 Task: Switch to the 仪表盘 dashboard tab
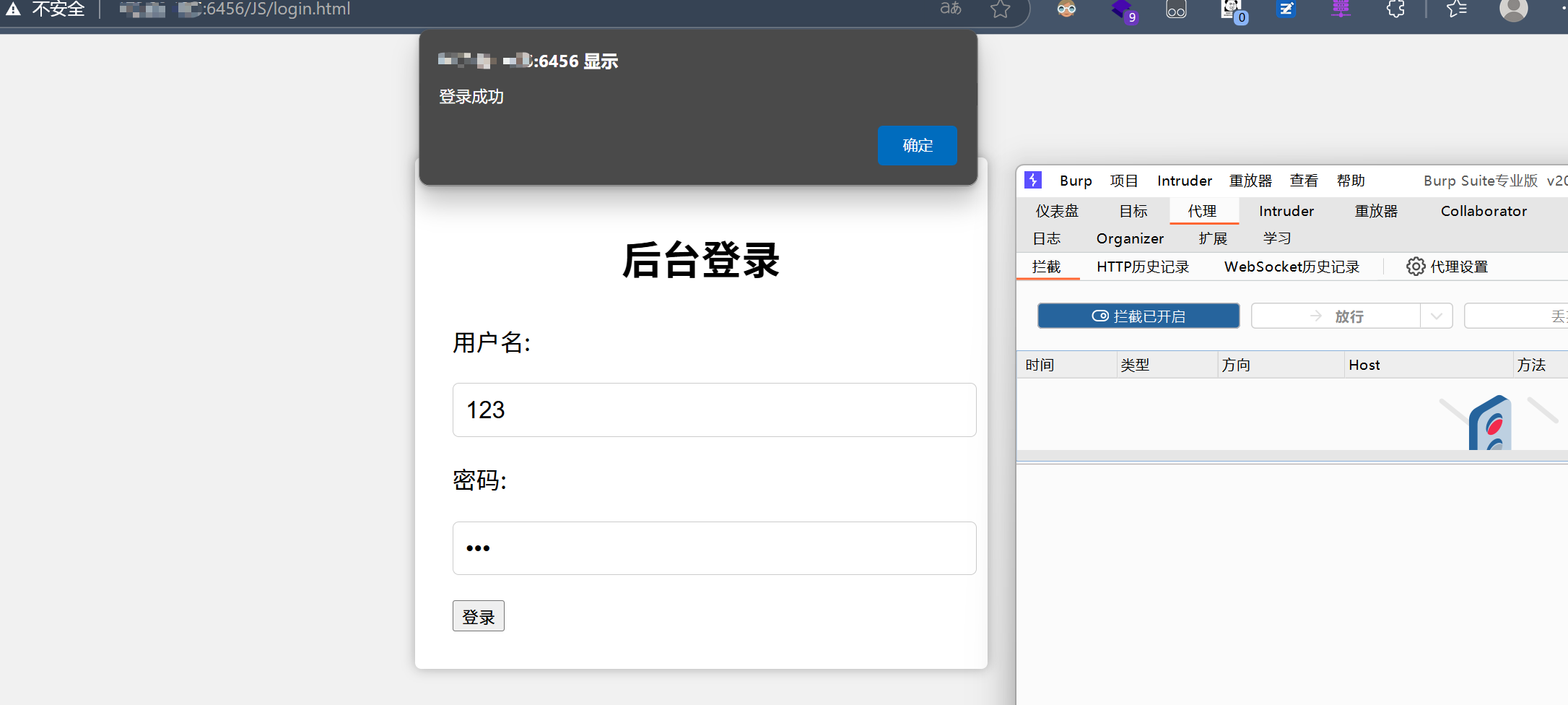1057,211
